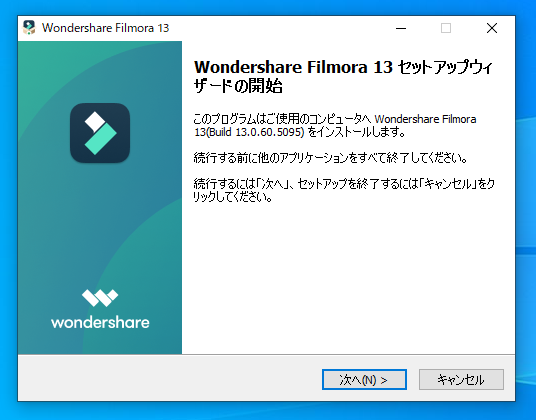
Task: Click the Wondershare Filmora 13 title bar text
Action: coord(106,28)
